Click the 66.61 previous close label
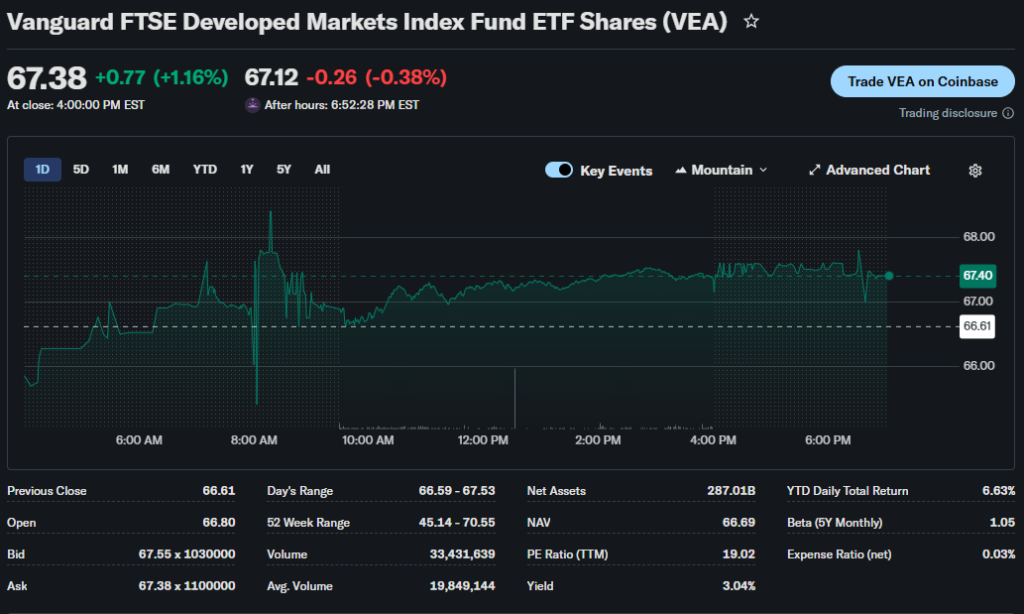This screenshot has height=614, width=1024. [976, 326]
